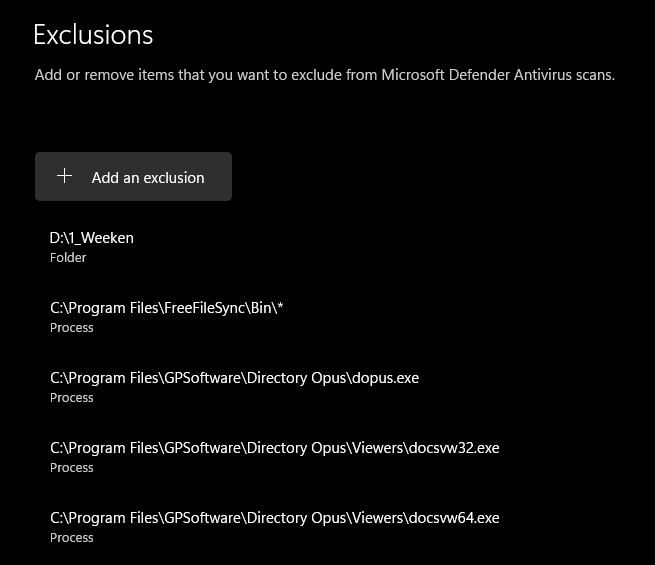
Task: Click docsvw64.exe filename at the path end
Action: coord(454,518)
